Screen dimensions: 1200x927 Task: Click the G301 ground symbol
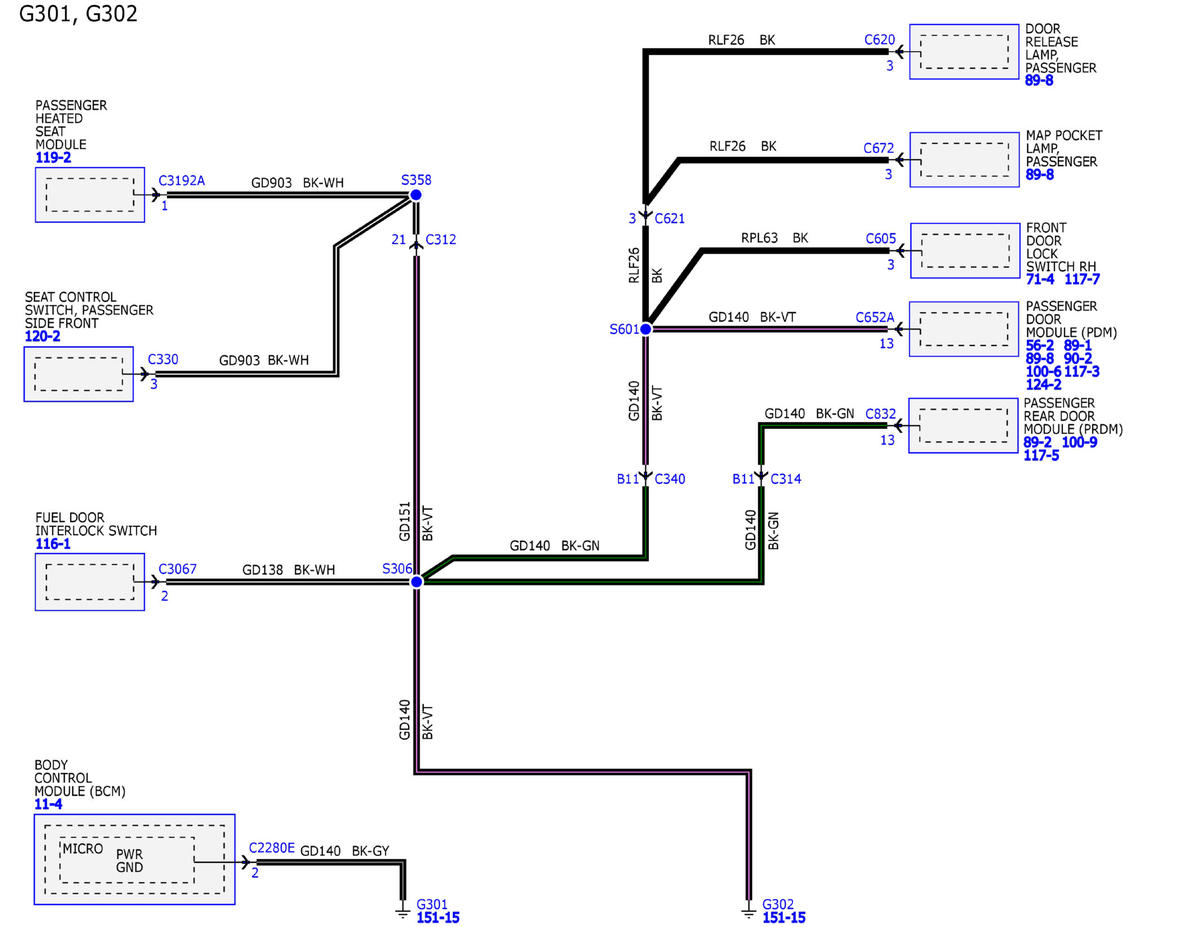pyautogui.click(x=402, y=910)
